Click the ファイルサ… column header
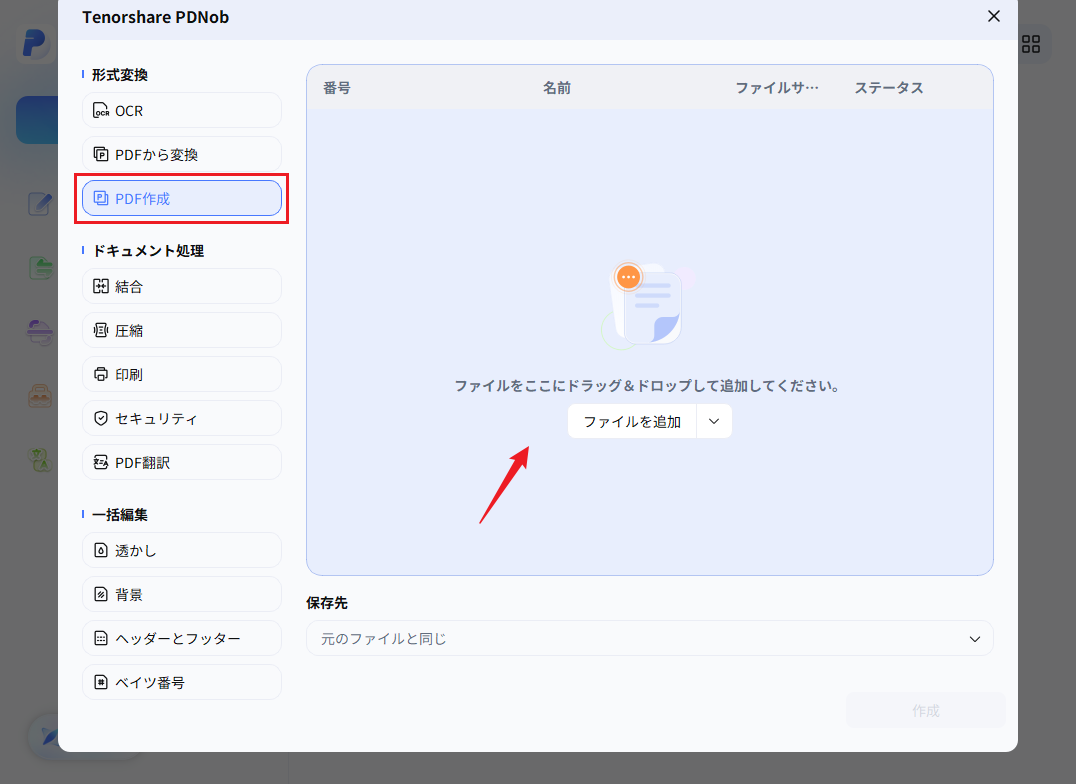 tap(777, 88)
